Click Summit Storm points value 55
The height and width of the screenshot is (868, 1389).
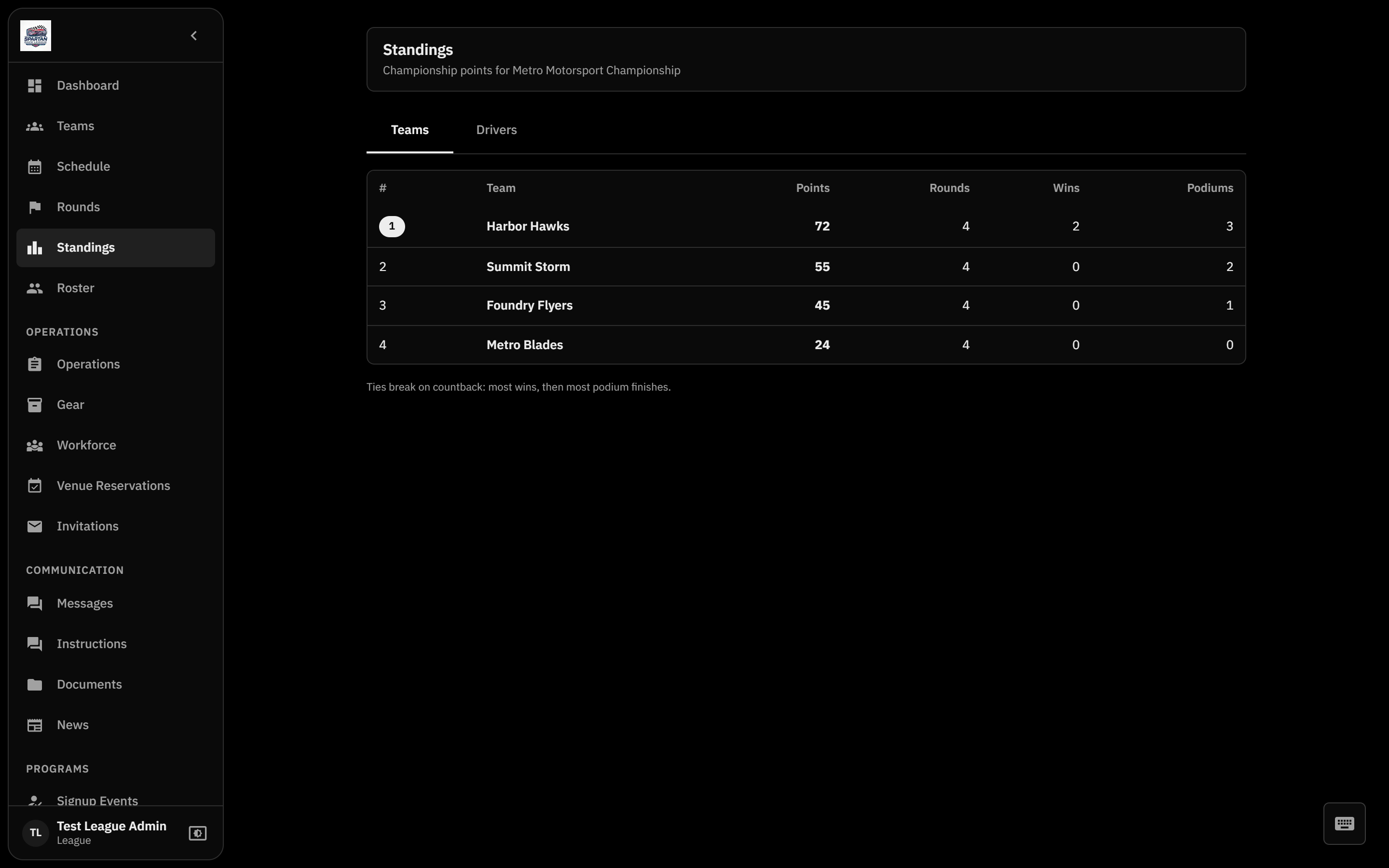pos(822,267)
